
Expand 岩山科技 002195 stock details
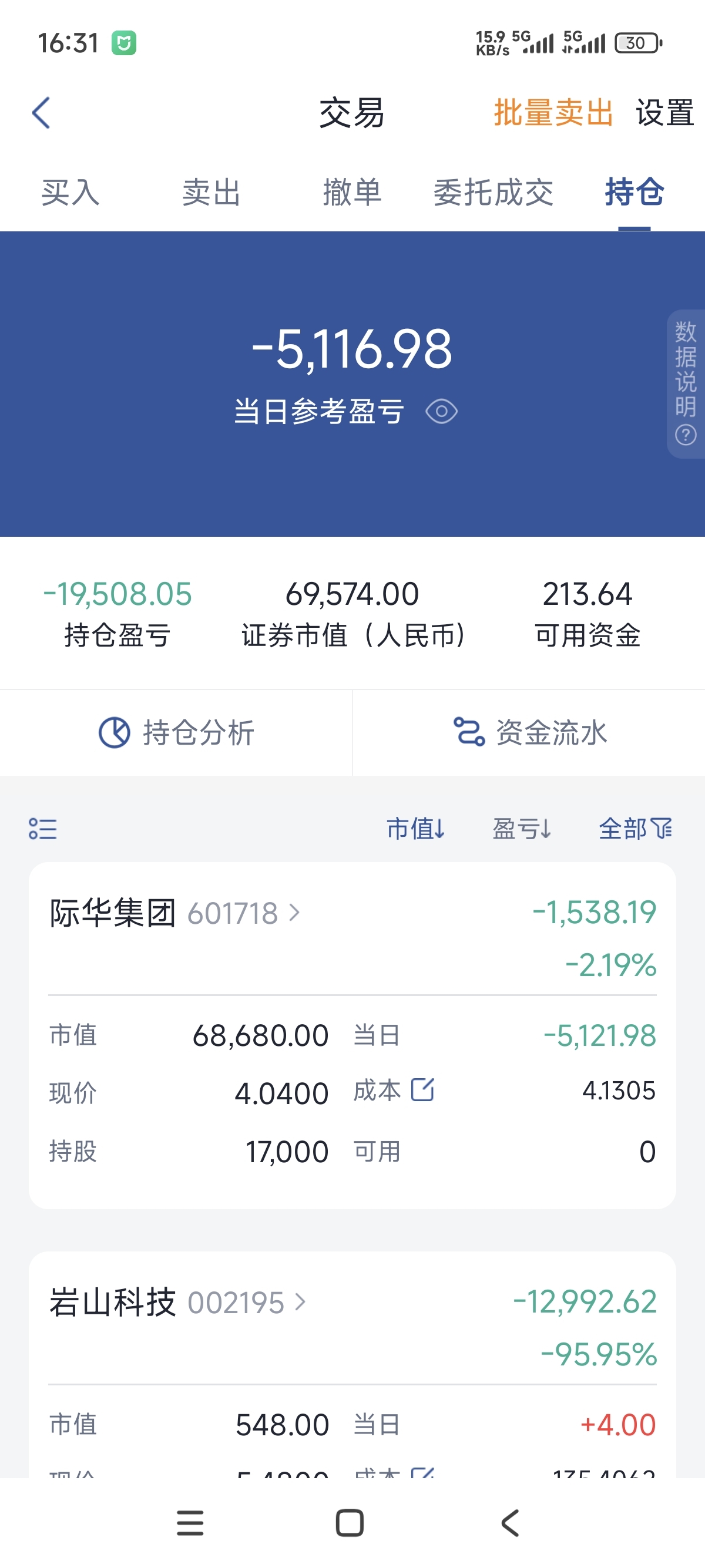178,1303
